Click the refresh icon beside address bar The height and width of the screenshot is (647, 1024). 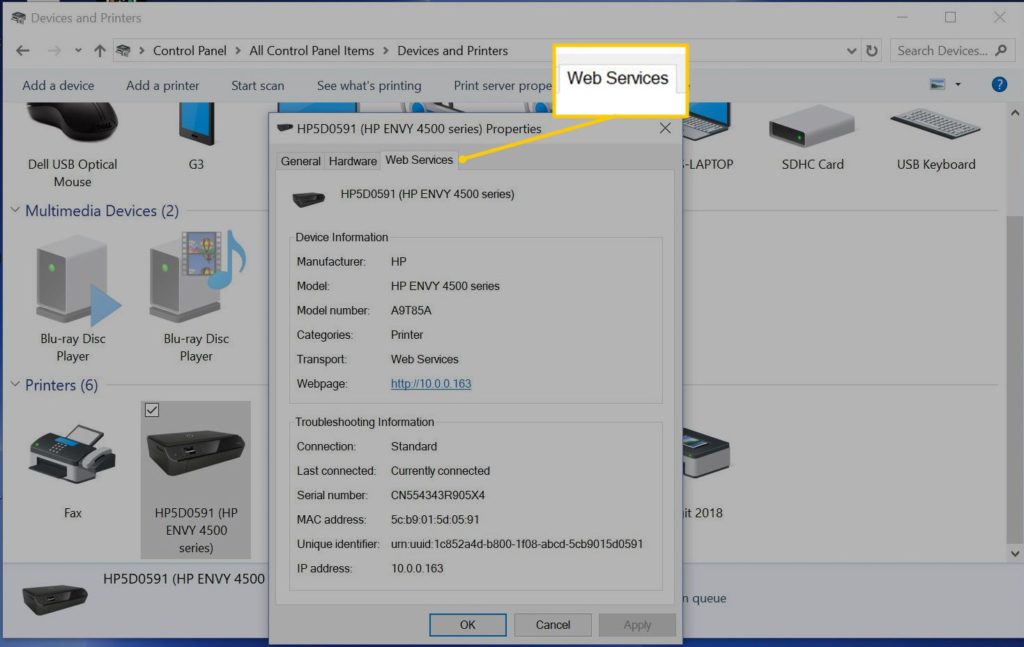coord(872,51)
